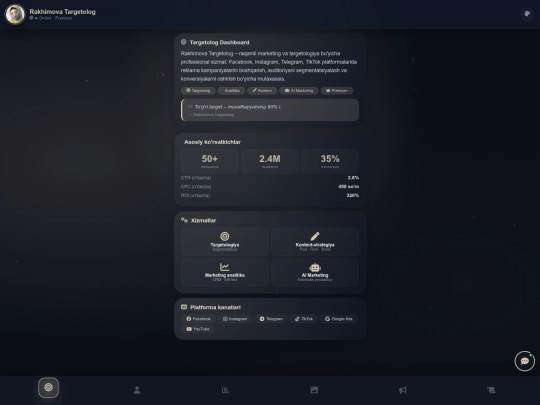Click the 35% conversion stat card
Image resolution: width=540 pixels, height=405 pixels.
tap(330, 161)
